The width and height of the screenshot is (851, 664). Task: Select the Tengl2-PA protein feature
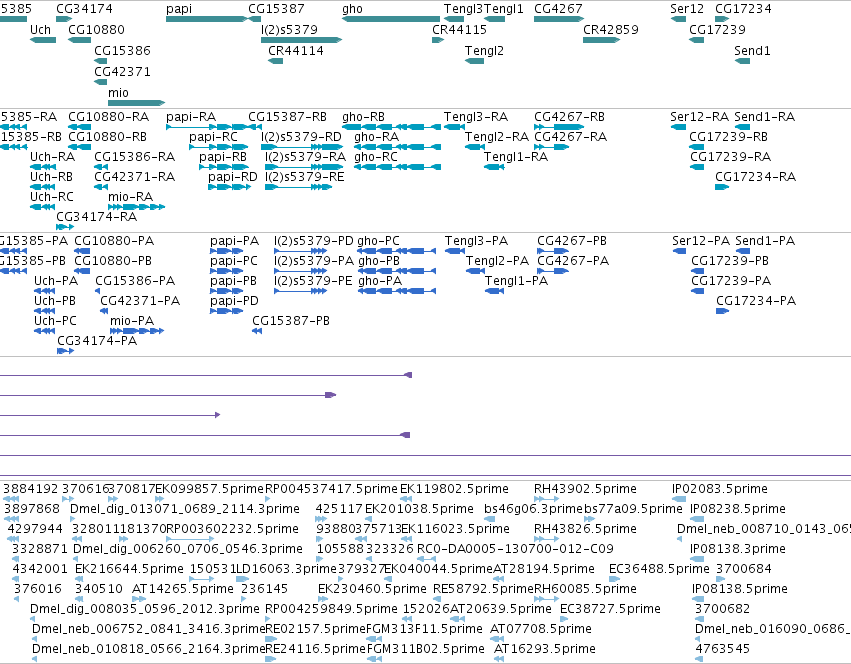coord(475,271)
